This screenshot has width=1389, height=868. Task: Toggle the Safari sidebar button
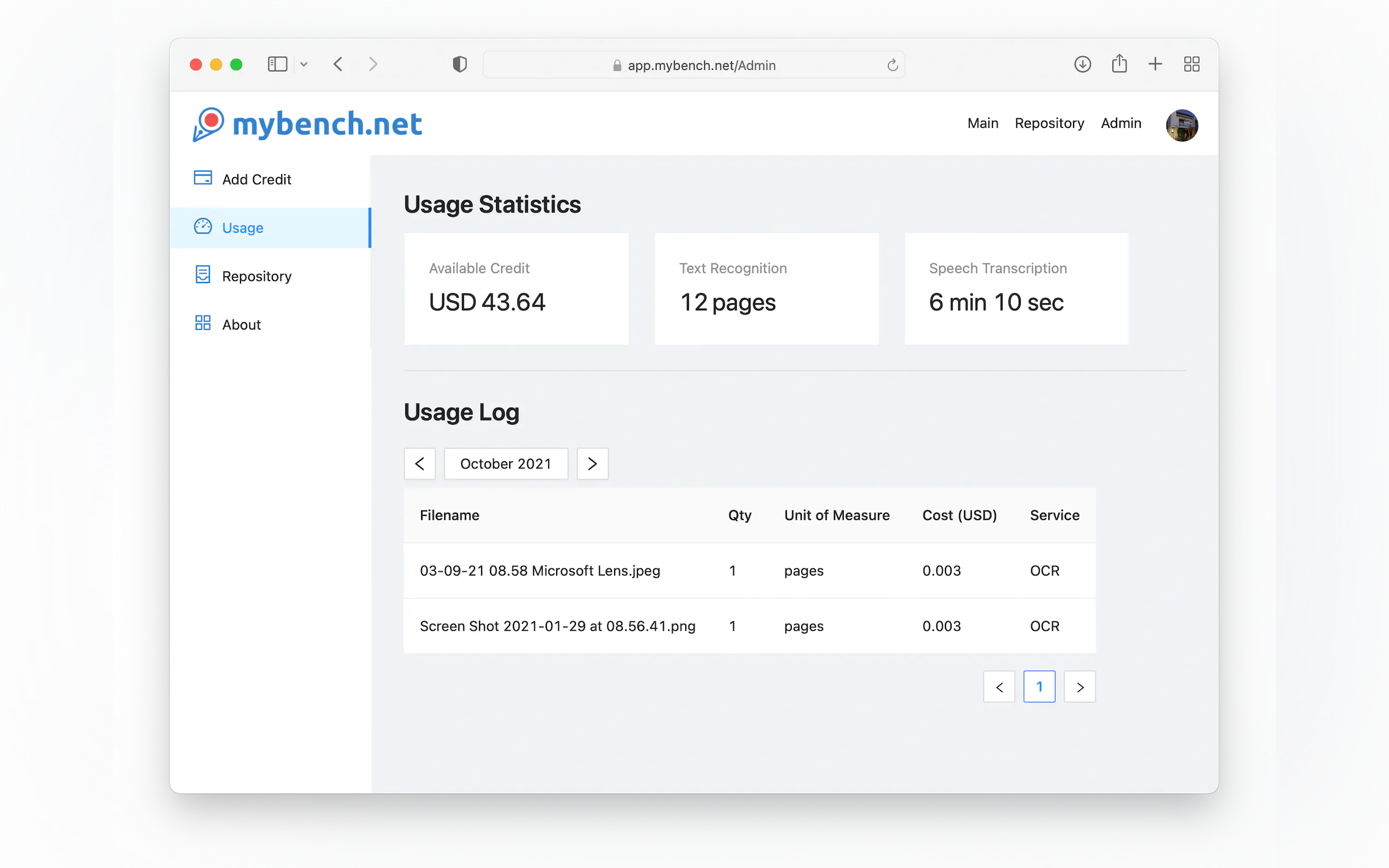pos(277,64)
